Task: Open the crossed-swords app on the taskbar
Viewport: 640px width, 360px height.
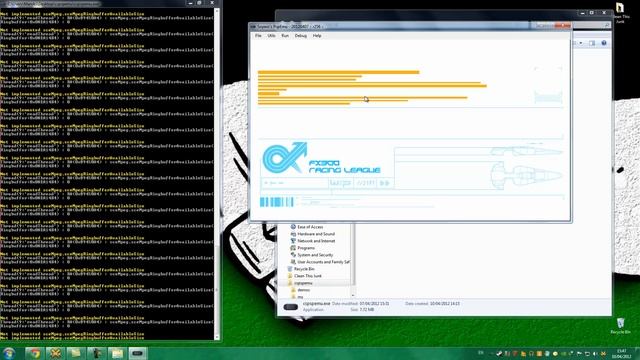Action: [x=56, y=353]
